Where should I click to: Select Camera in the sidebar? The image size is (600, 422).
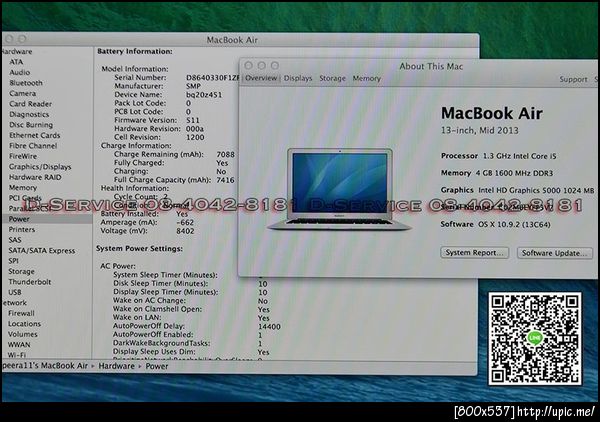coord(23,93)
